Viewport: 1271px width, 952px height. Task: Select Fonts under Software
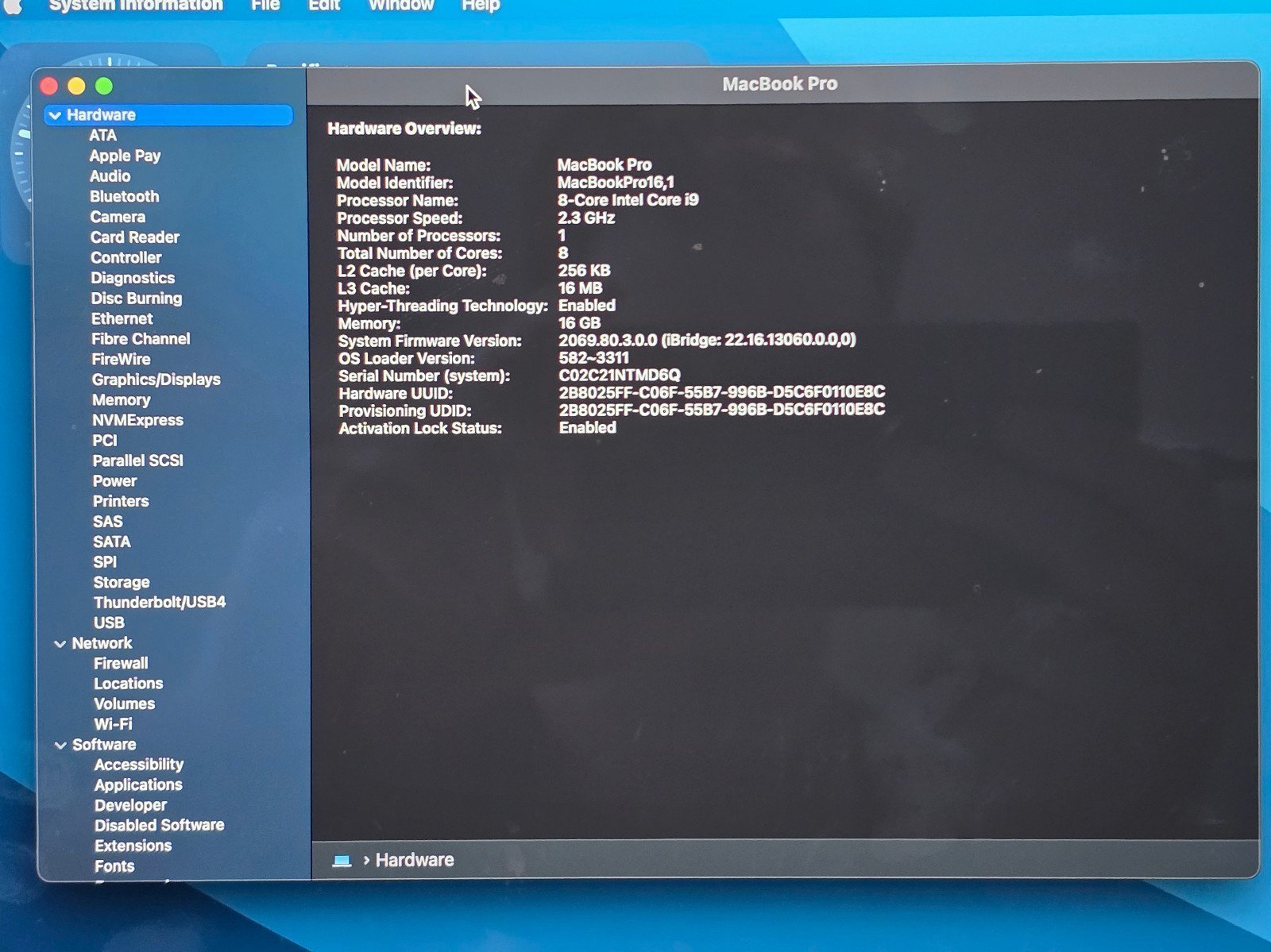114,867
